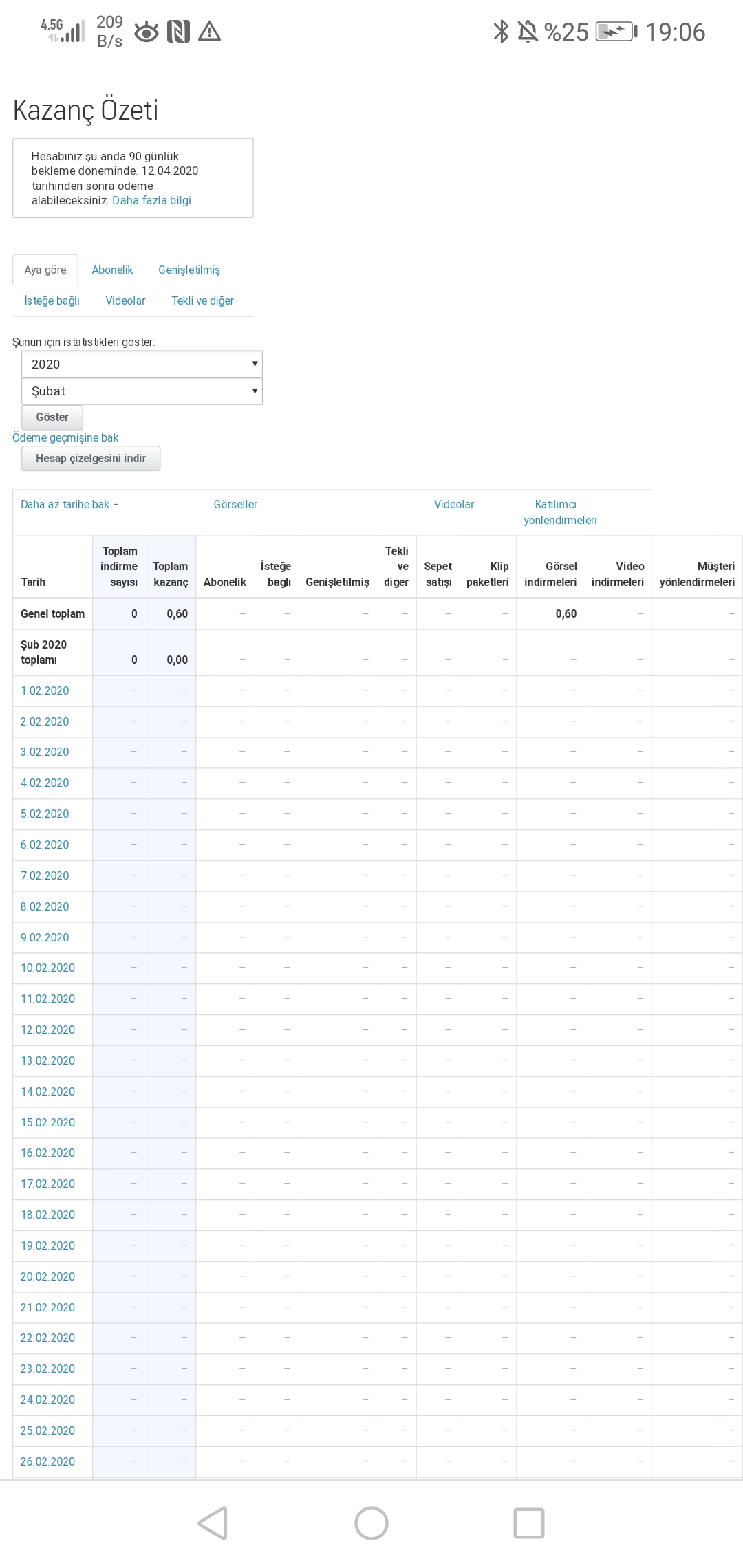The height and width of the screenshot is (1568, 743).
Task: Open the 26.02.2020 date link
Action: pos(47,1461)
